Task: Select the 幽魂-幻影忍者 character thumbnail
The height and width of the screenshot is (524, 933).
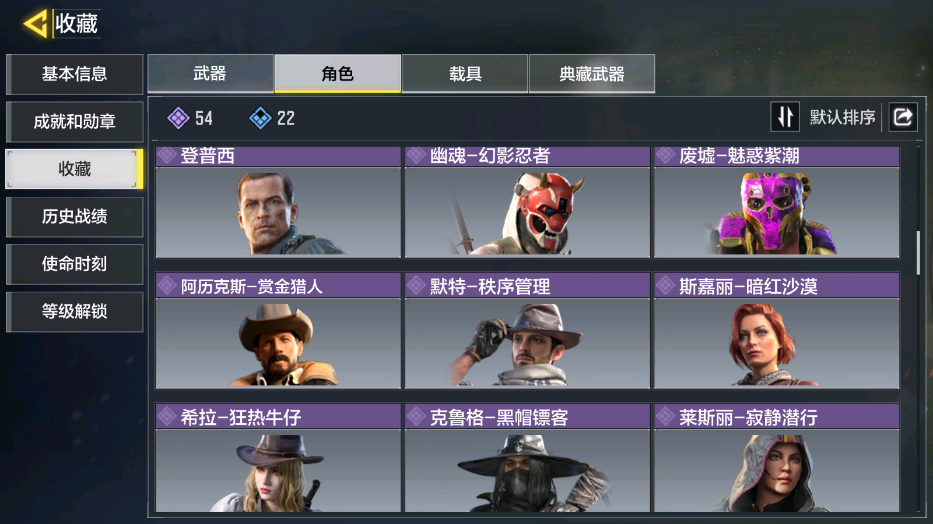Action: click(x=527, y=212)
